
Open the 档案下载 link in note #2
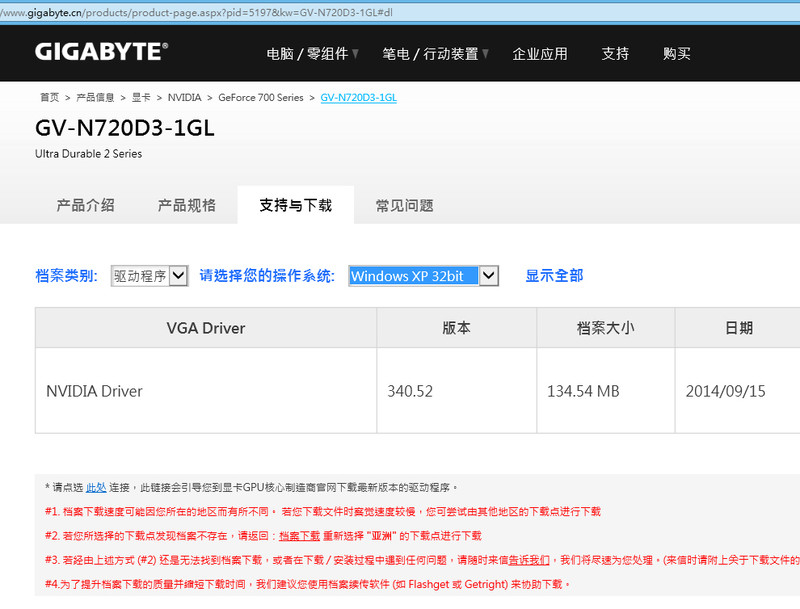[x=299, y=536]
